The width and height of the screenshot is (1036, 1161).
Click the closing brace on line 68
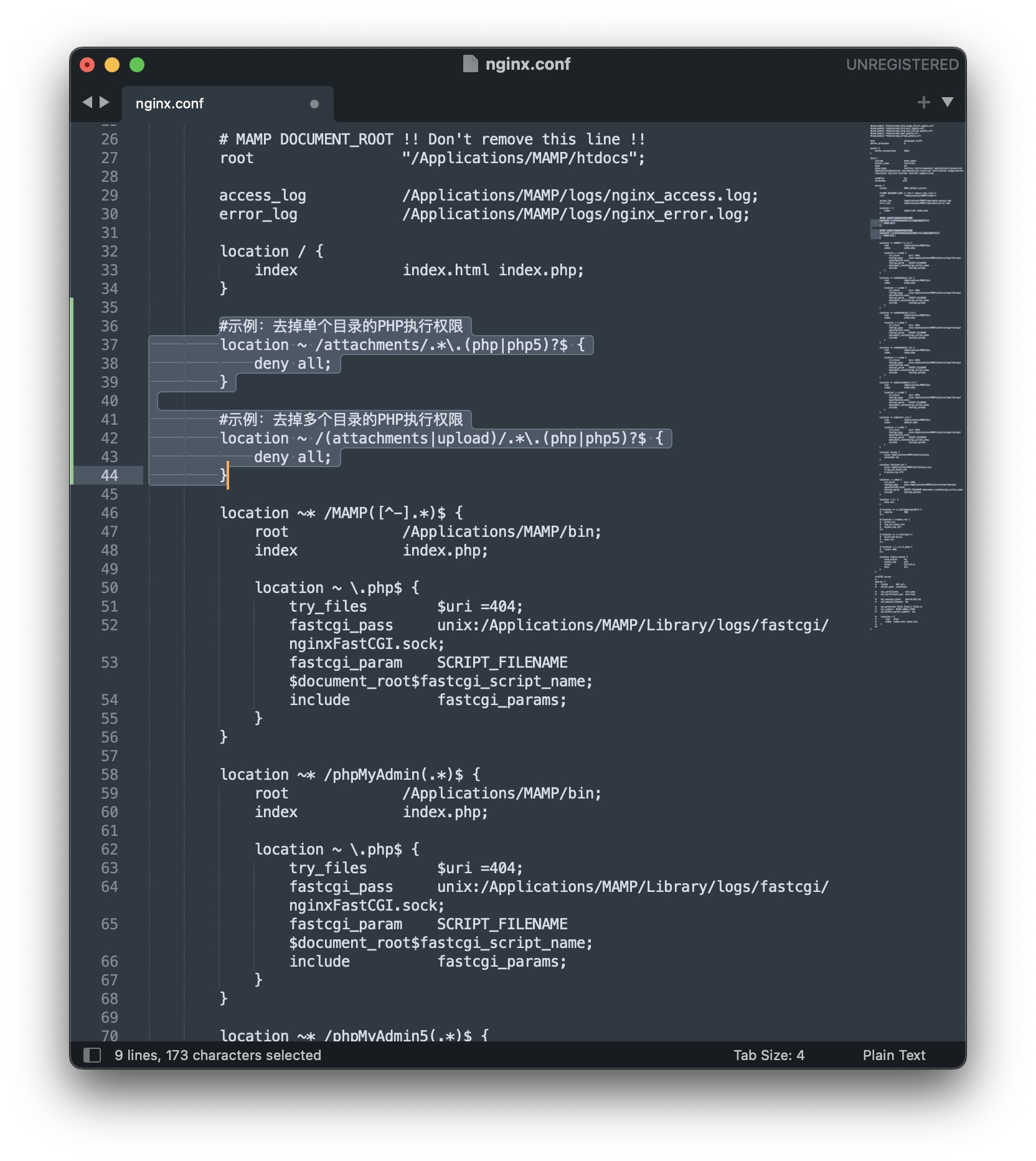224,999
